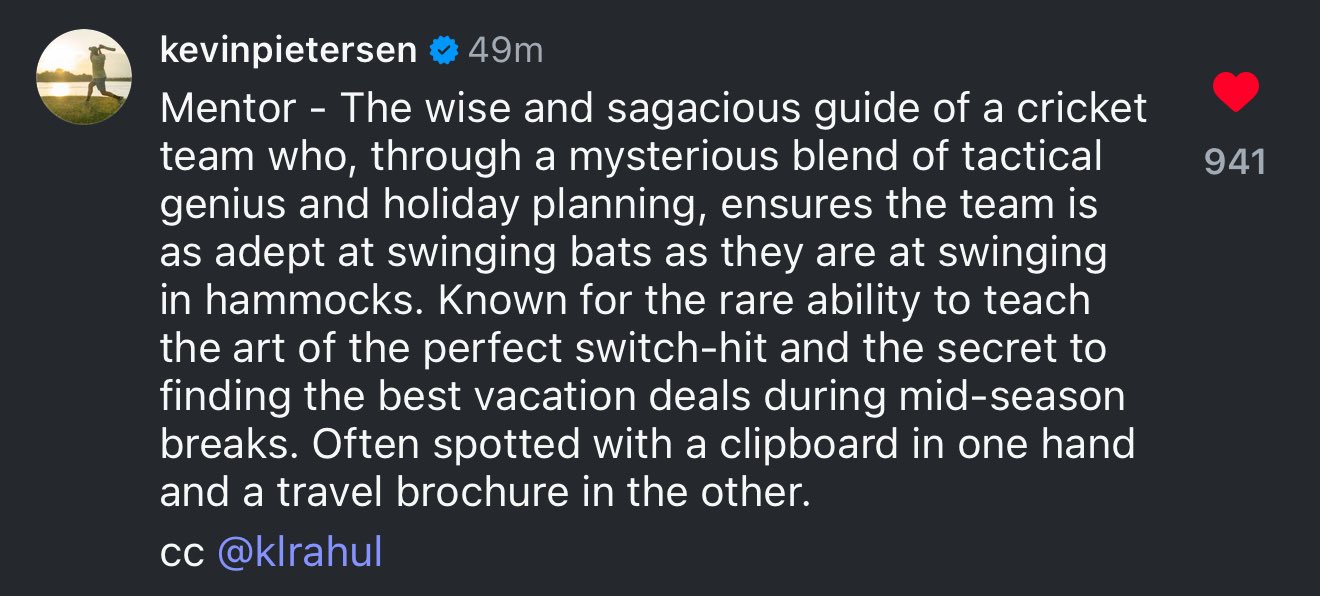Screen dimensions: 1320x596
Task: Unlike the comment with the red heart
Action: [x=1235, y=93]
